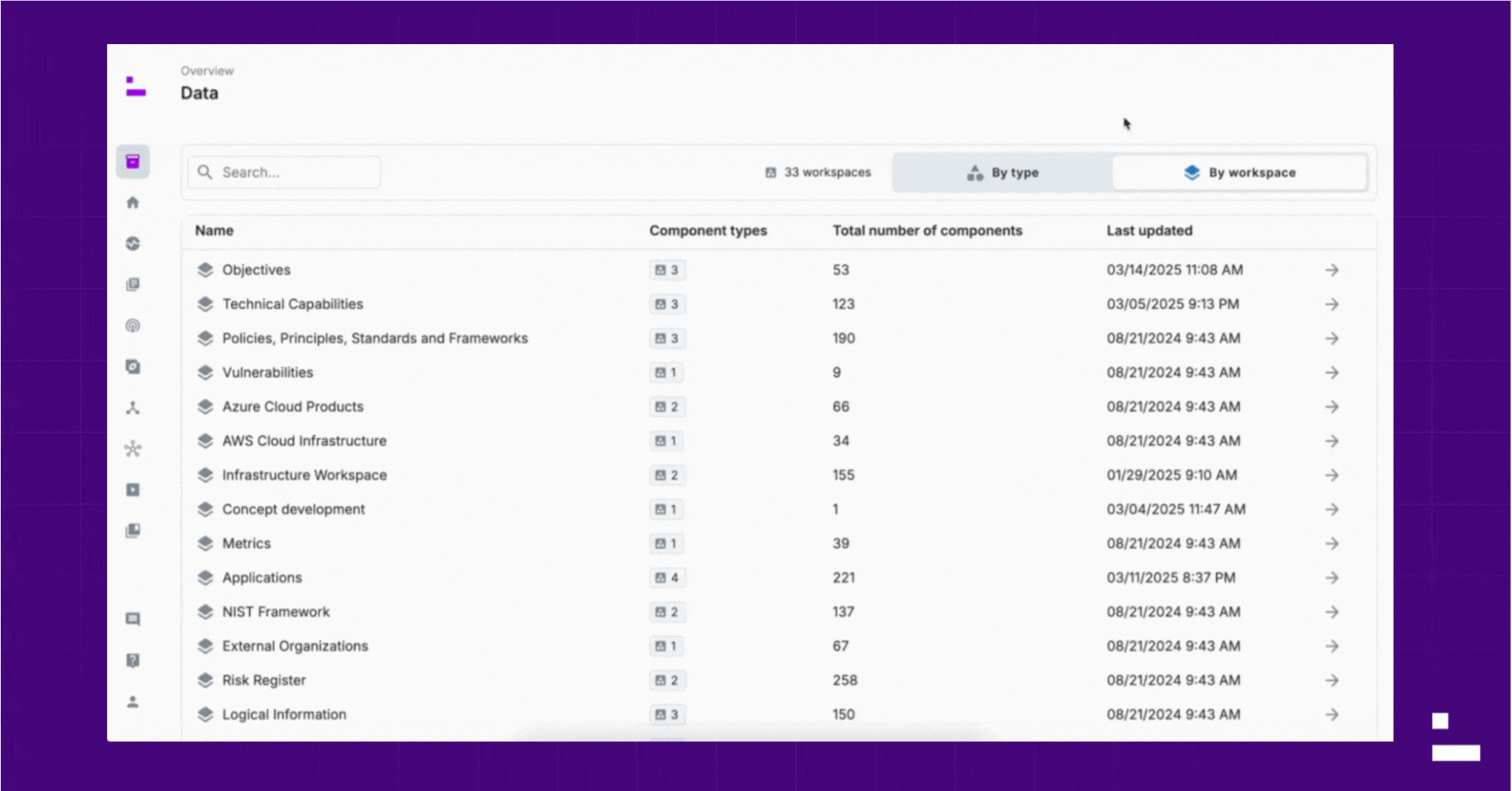Select Concept development name

pyautogui.click(x=293, y=510)
